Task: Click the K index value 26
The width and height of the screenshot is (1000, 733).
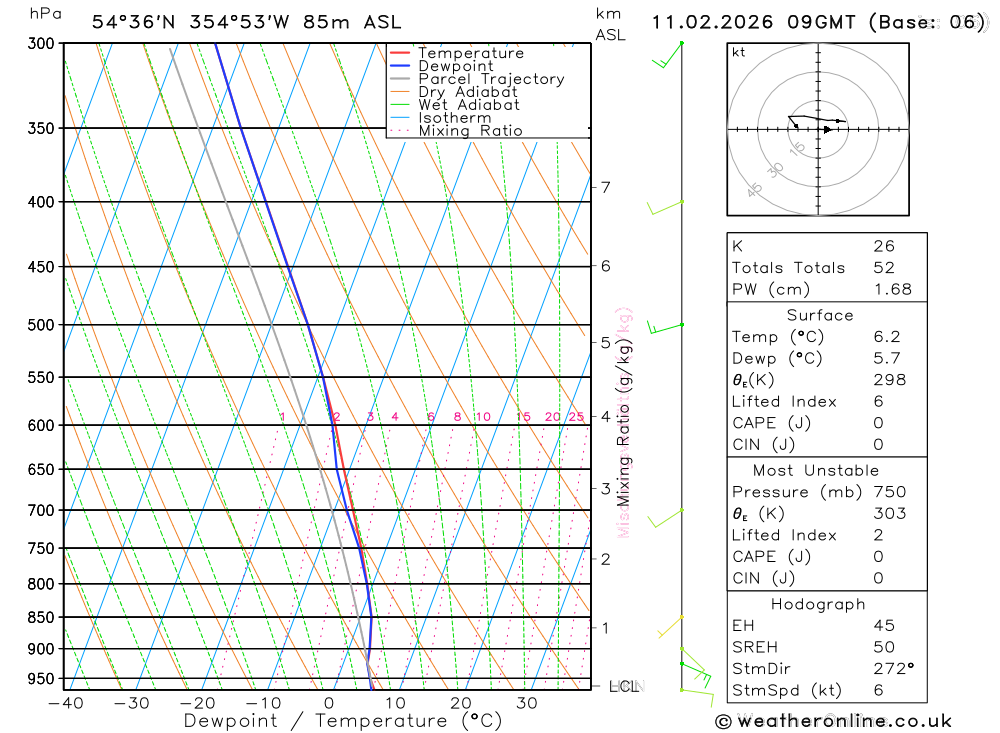Action: [884, 246]
